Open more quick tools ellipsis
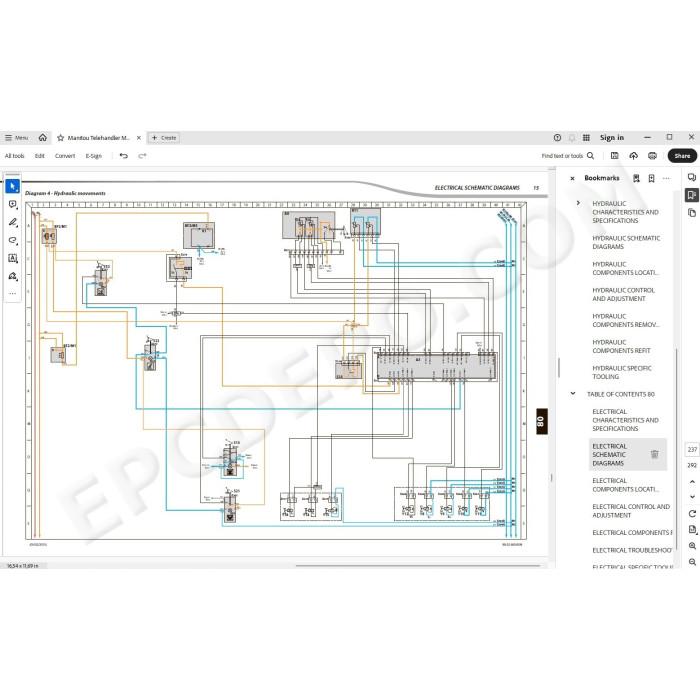The width and height of the screenshot is (700, 700). pyautogui.click(x=12, y=293)
